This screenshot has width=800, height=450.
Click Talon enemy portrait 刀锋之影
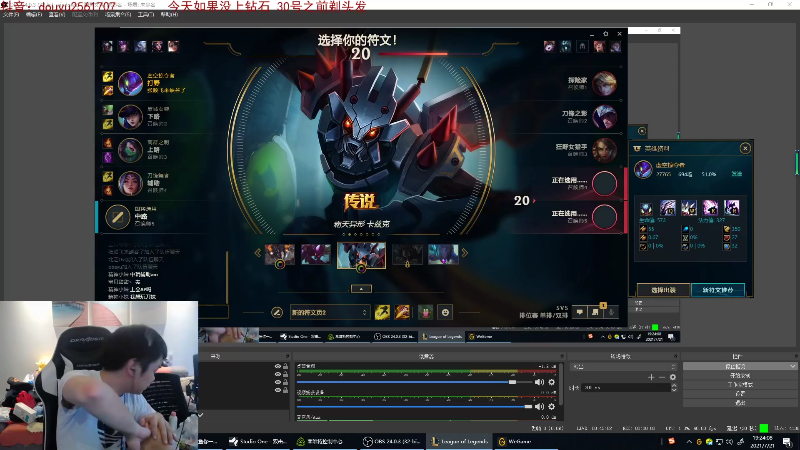pyautogui.click(x=605, y=117)
